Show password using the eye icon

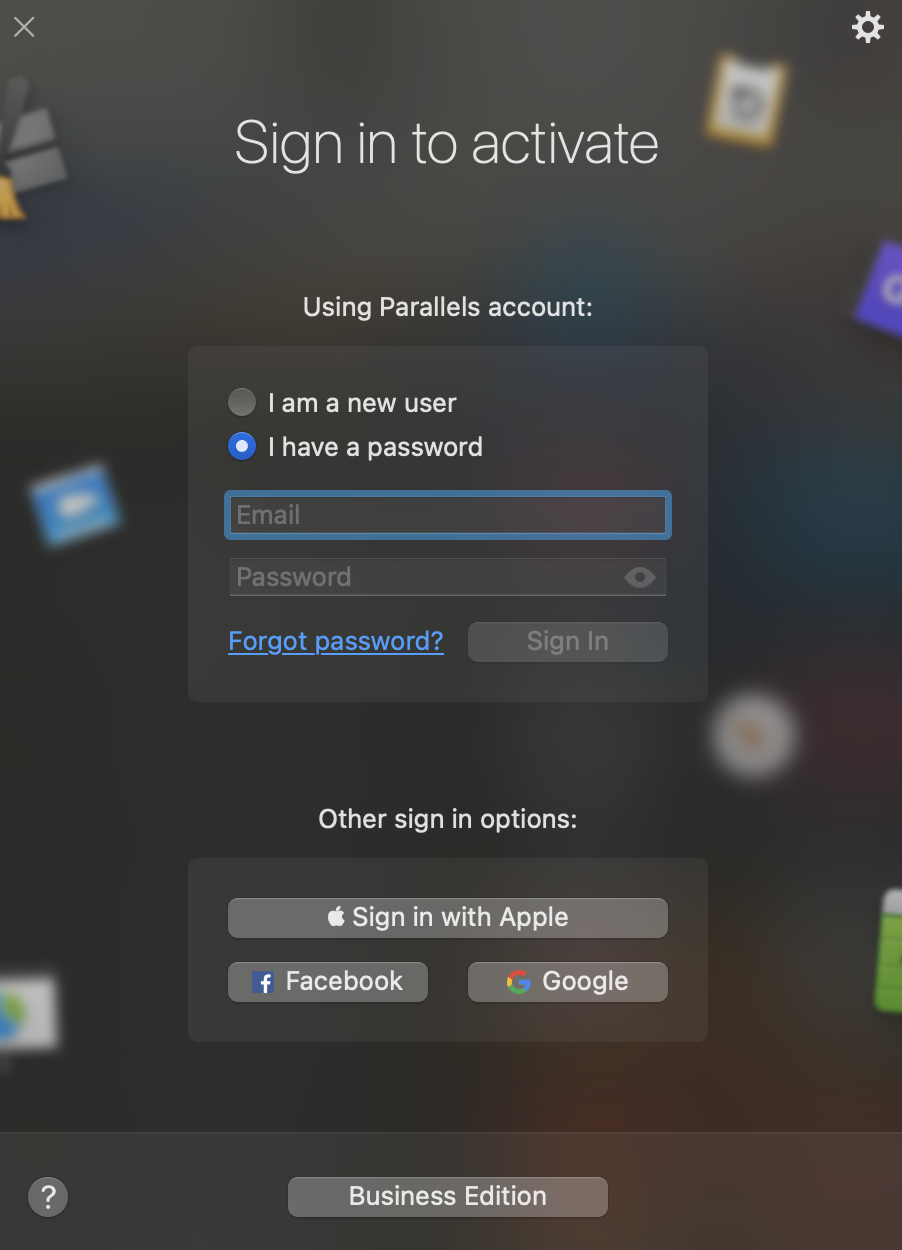coord(640,577)
